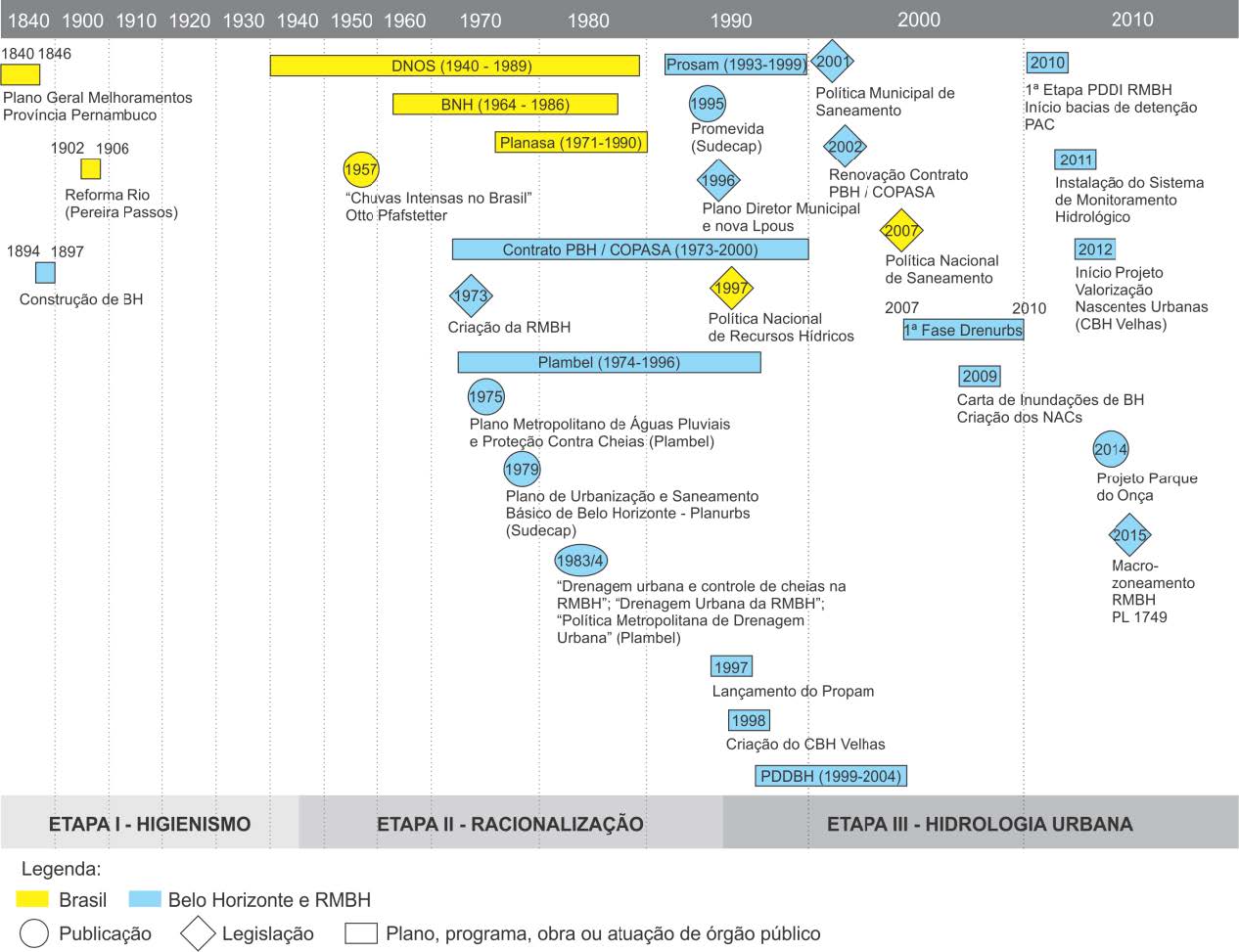Switch to ETAPA III - HIDROLOGIA URBANA
The width and height of the screenshot is (1239, 952).
[x=980, y=824]
